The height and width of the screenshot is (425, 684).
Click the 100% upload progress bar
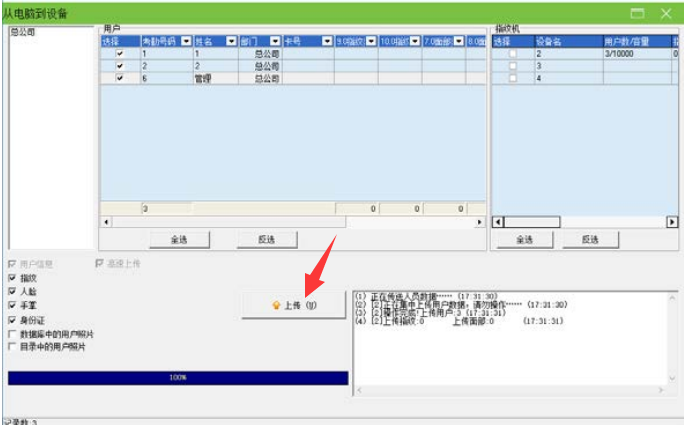[178, 377]
